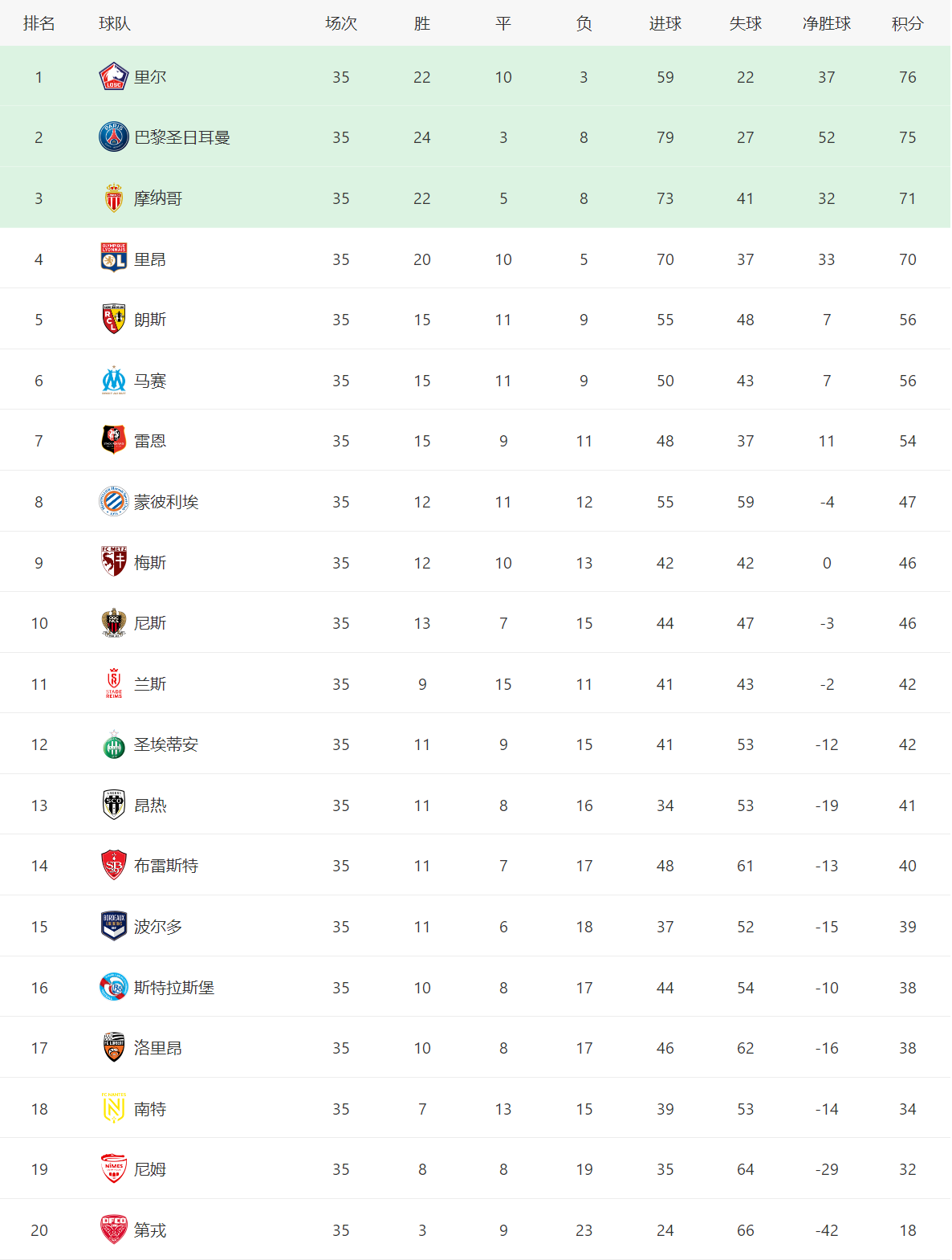
Task: Open the 布雷斯特 team name link
Action: pos(166,866)
